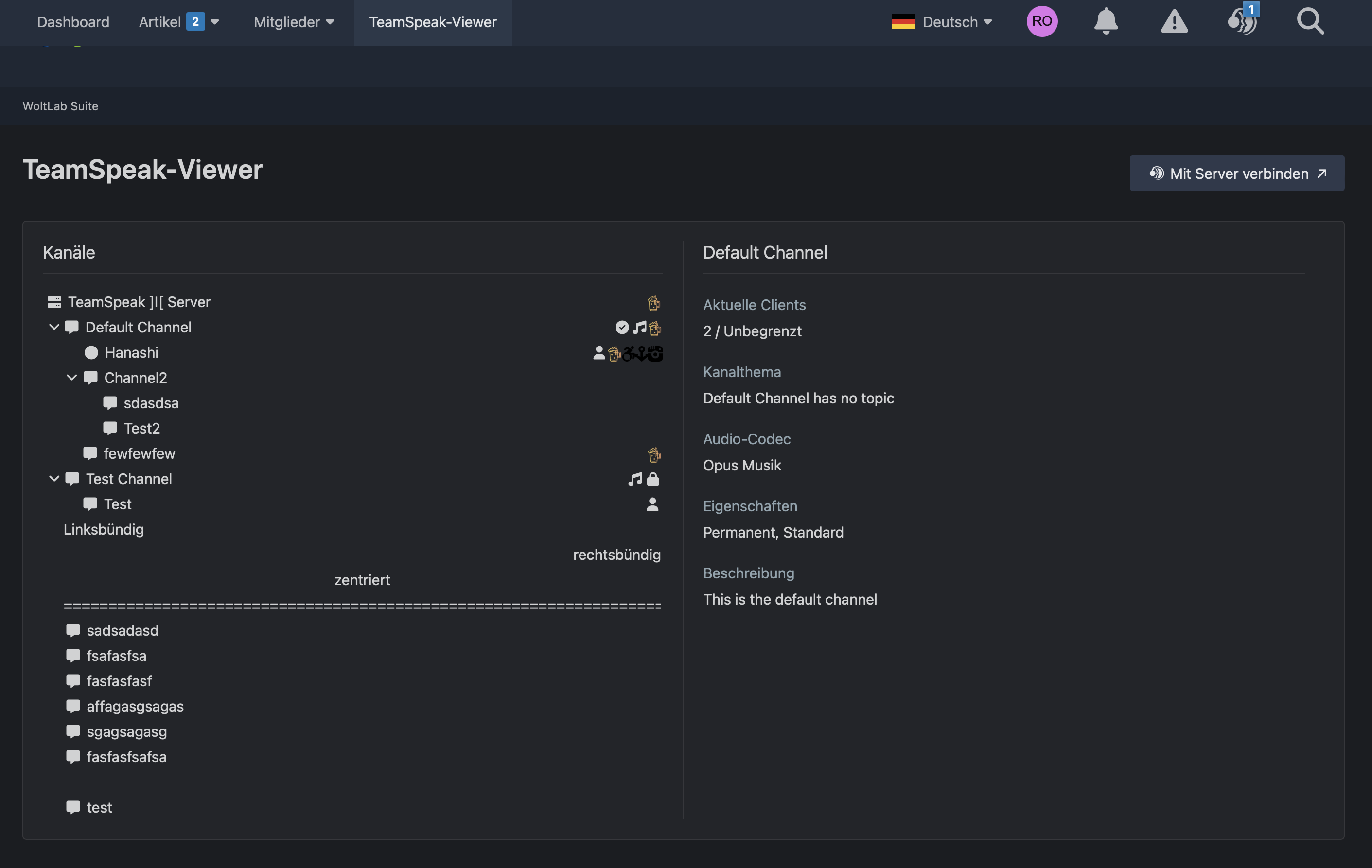Collapse the Test Channel chevron
1372x868 pixels.
(54, 478)
